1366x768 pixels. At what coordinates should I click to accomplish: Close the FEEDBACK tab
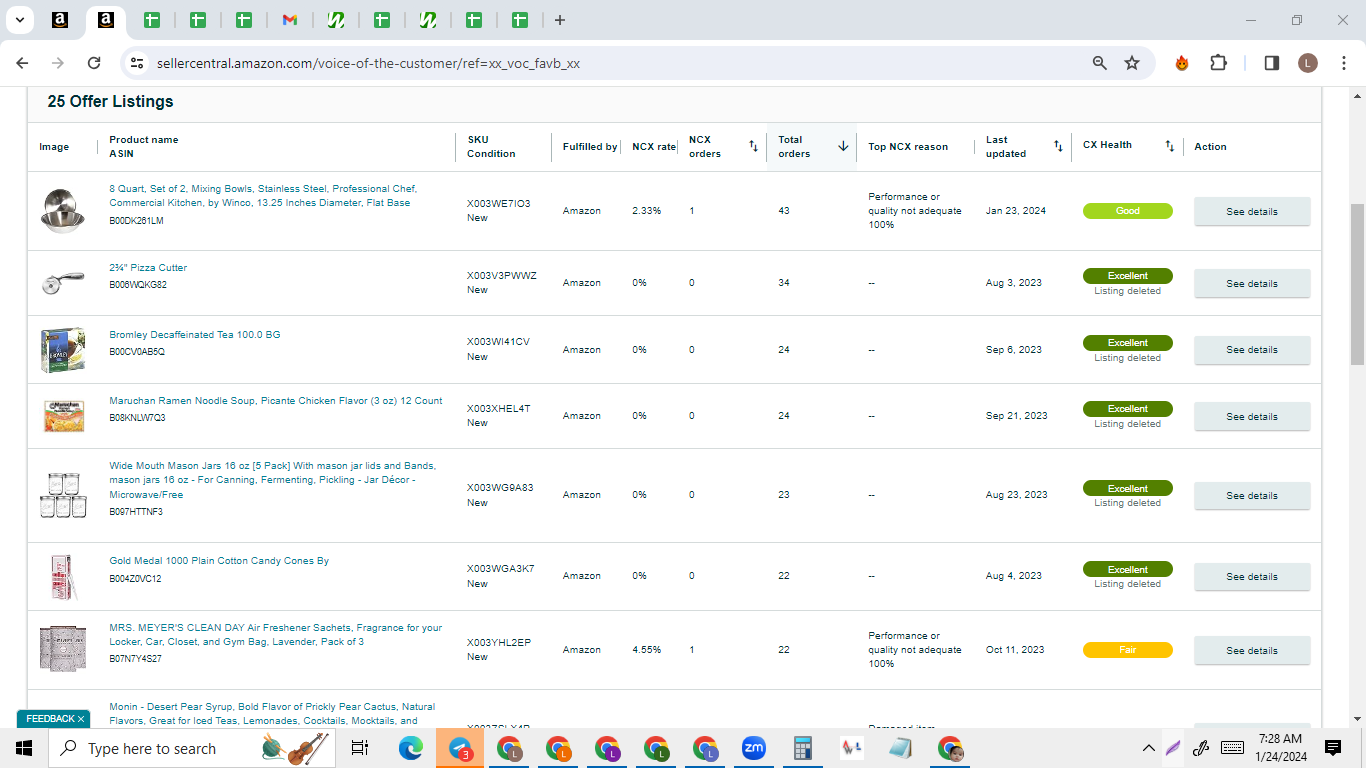pyautogui.click(x=81, y=719)
